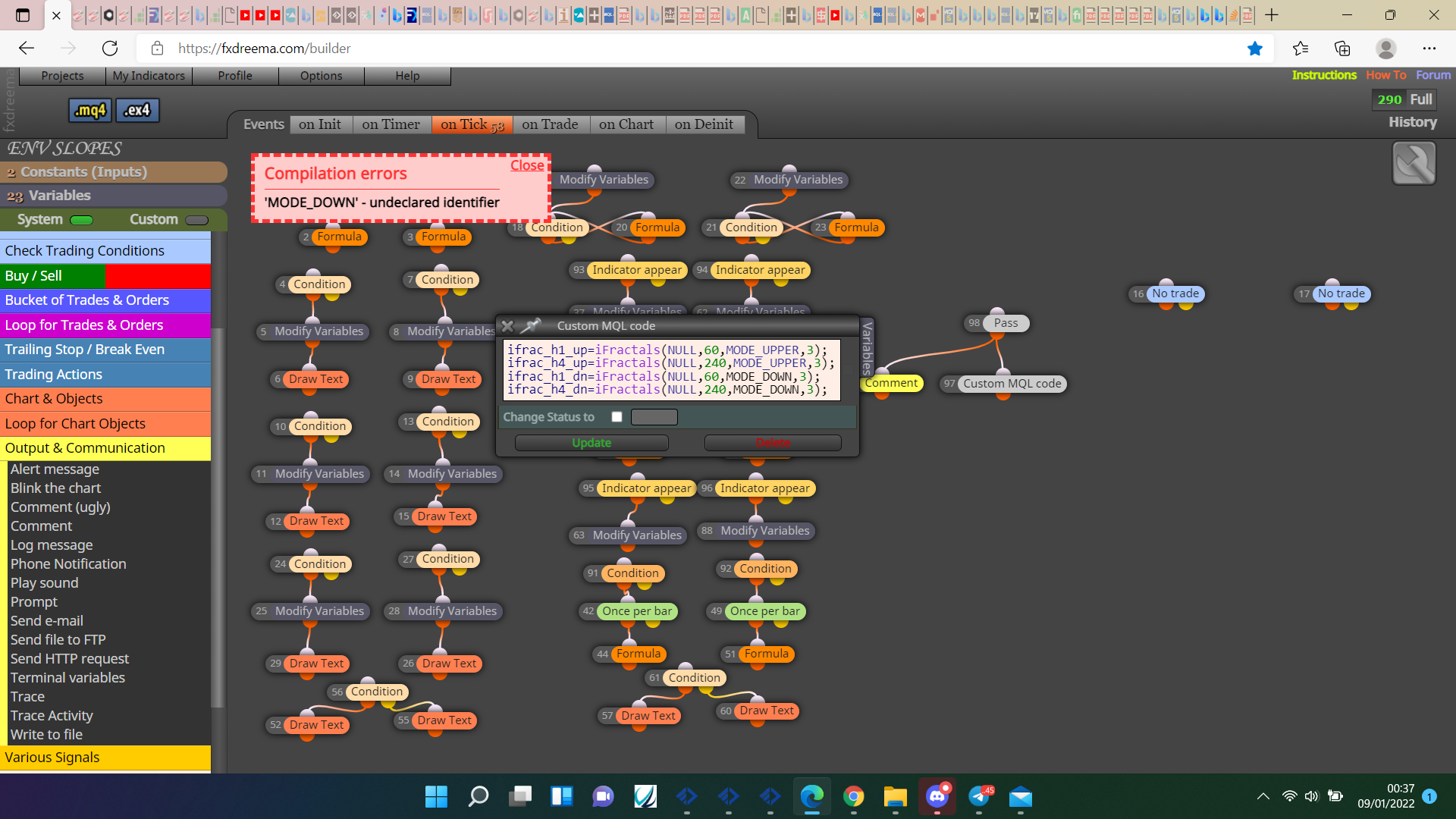Close the Compilation errors popup
Image resolution: width=1456 pixels, height=819 pixels.
pos(527,165)
